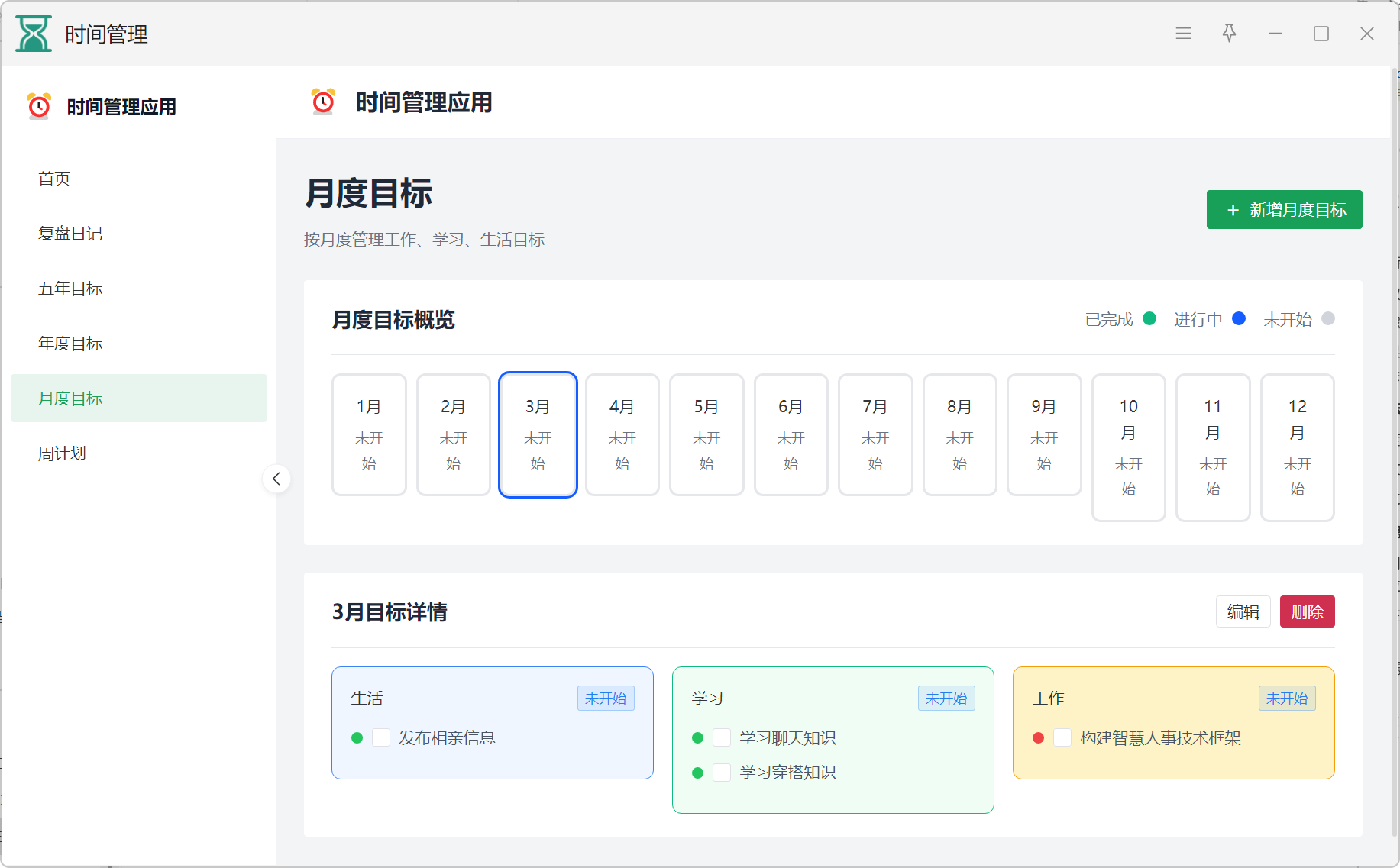Click the red priority dot beside 构建智慧人事技术框架
Screen dimensions: 1400x868
pyautogui.click(x=1038, y=737)
